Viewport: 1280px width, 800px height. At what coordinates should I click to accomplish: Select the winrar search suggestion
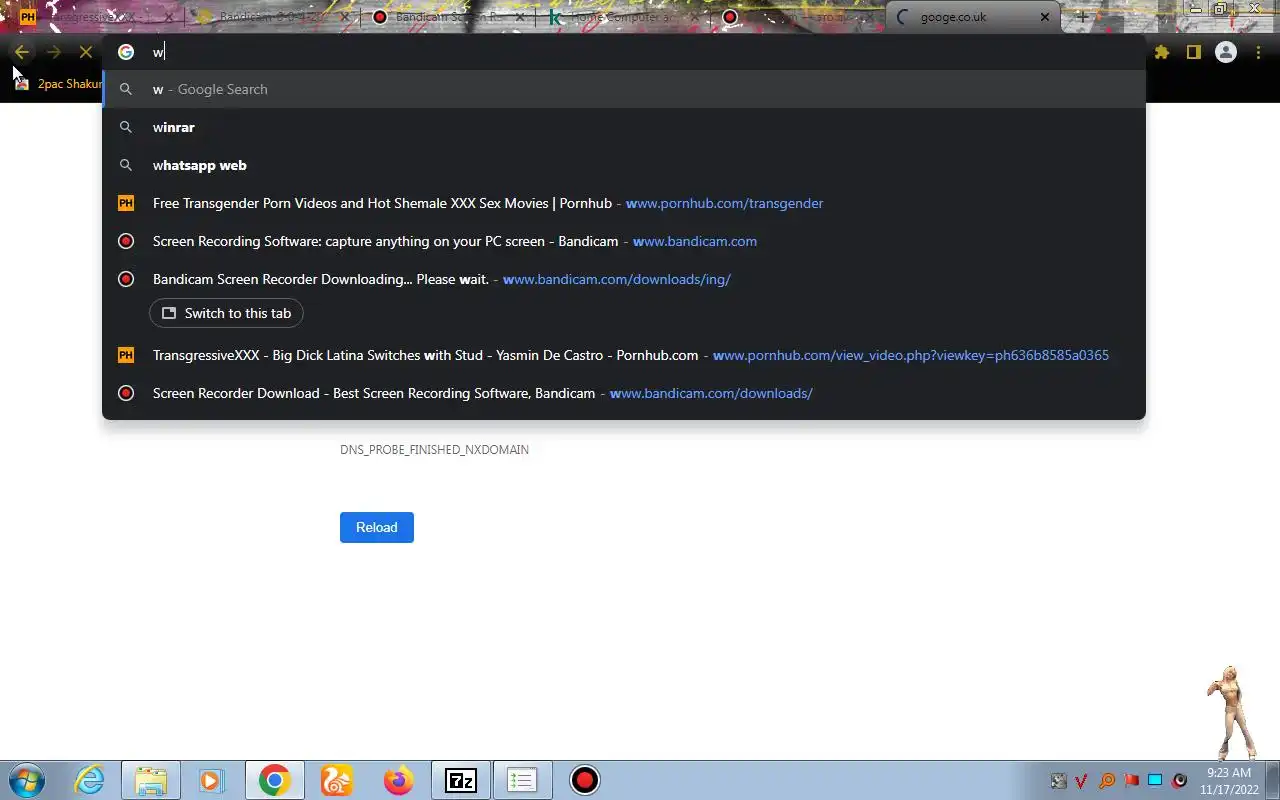pyautogui.click(x=624, y=127)
